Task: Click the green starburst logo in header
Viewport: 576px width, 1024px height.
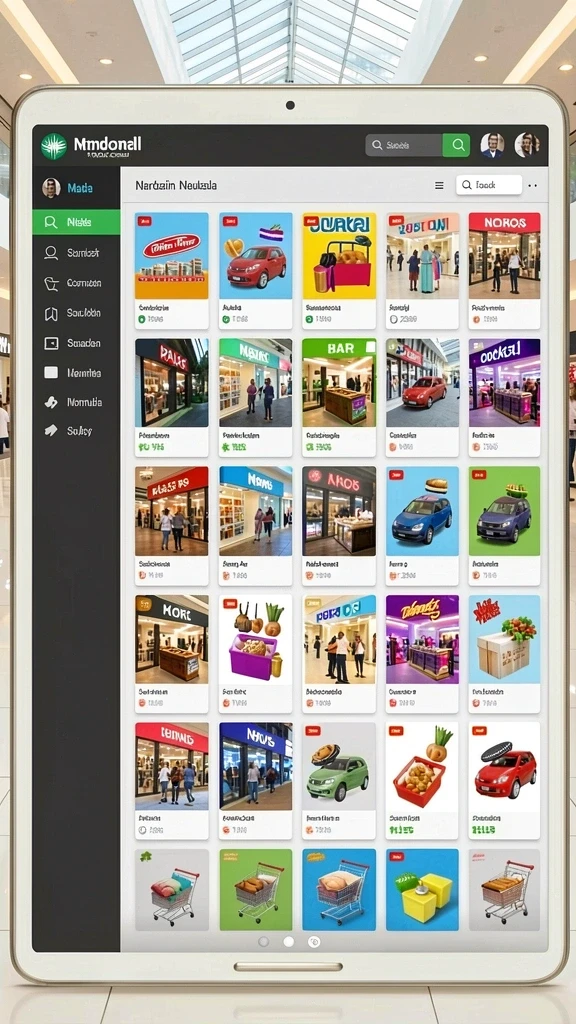Action: [x=54, y=146]
